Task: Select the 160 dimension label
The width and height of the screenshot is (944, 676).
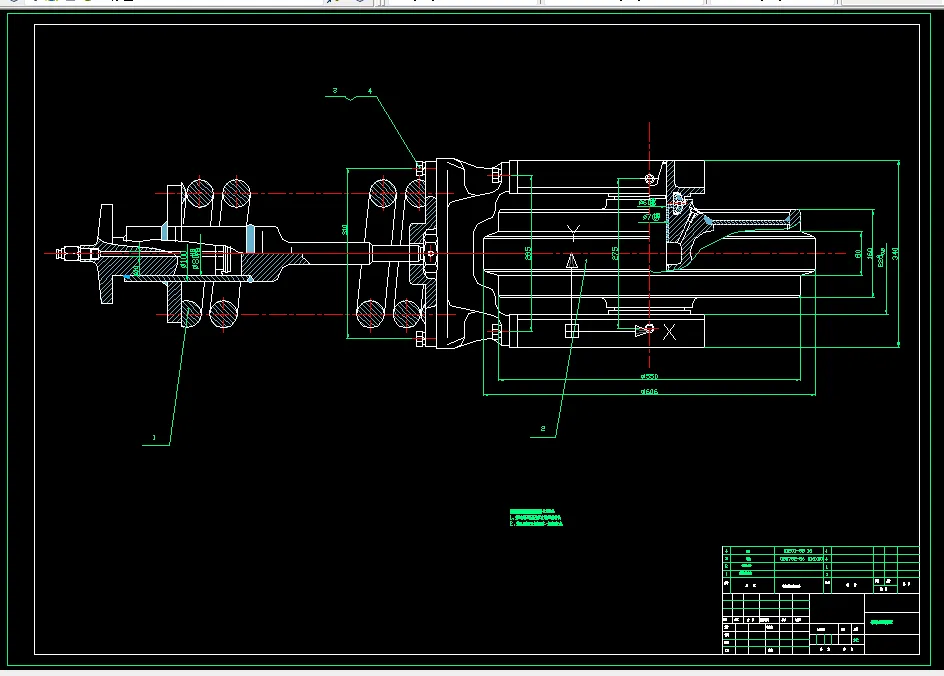Action: click(869, 253)
